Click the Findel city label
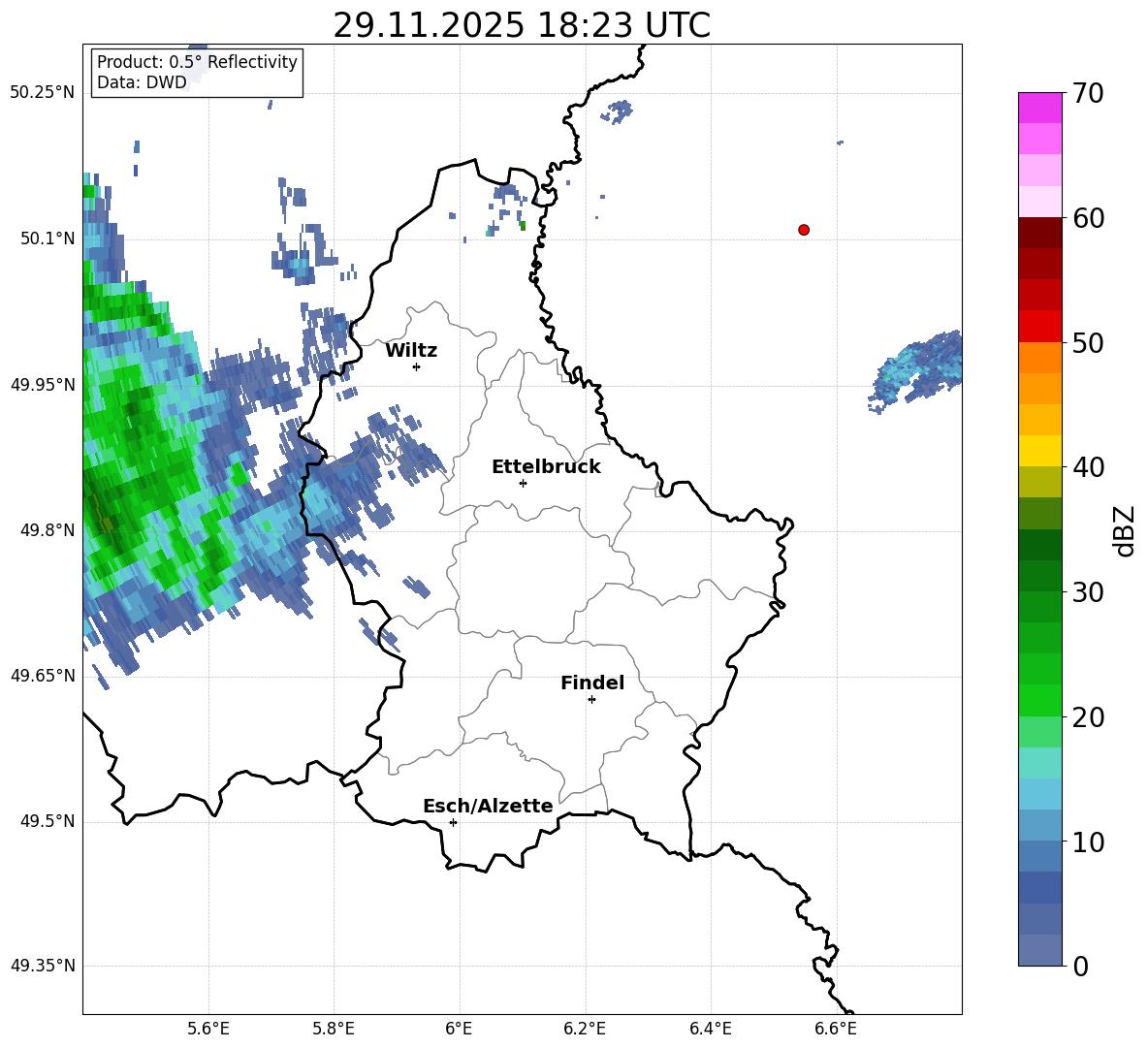This screenshot has height=1048, width=1148. 592,683
